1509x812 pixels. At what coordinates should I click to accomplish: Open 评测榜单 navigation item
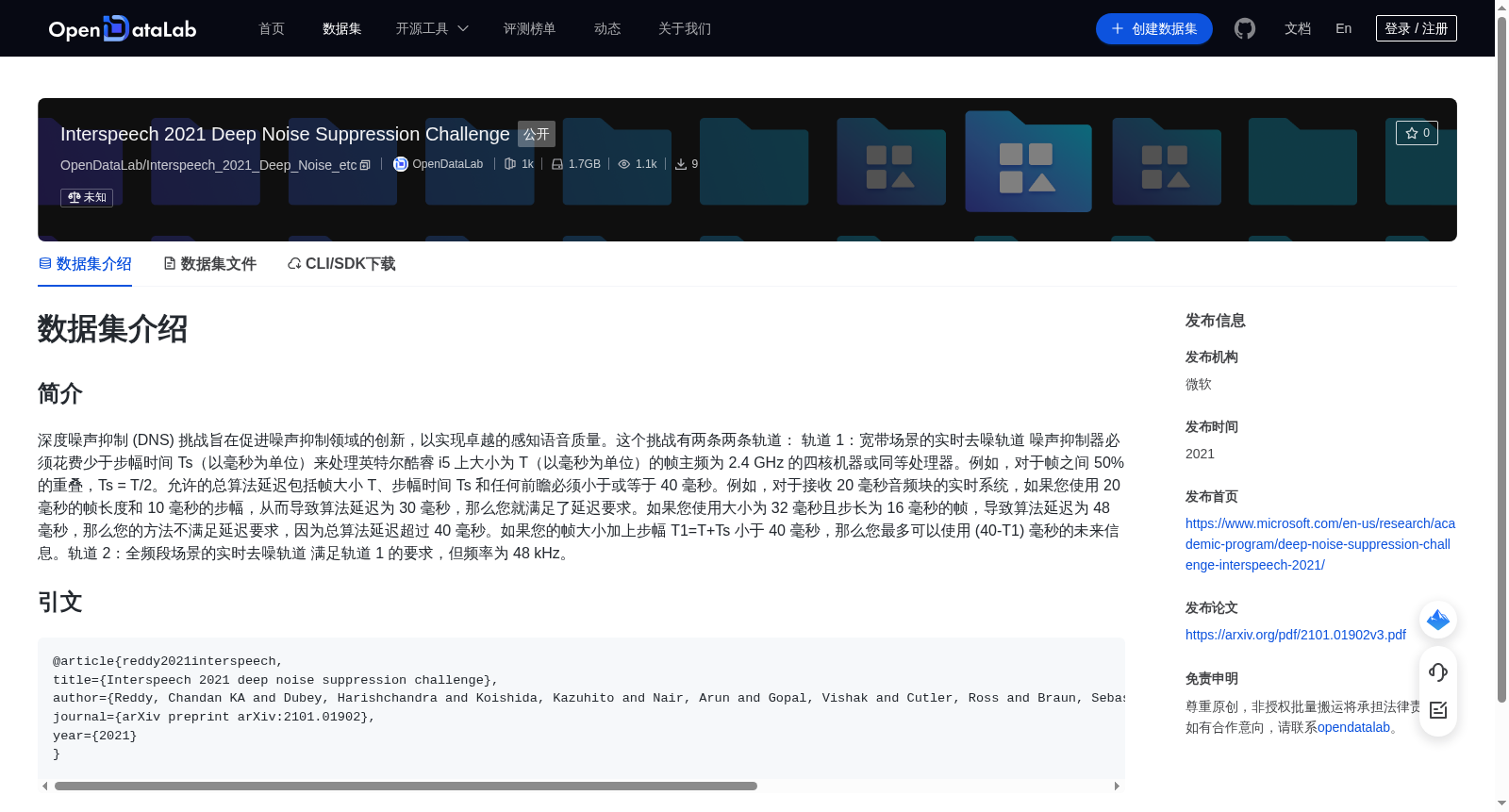(x=529, y=28)
